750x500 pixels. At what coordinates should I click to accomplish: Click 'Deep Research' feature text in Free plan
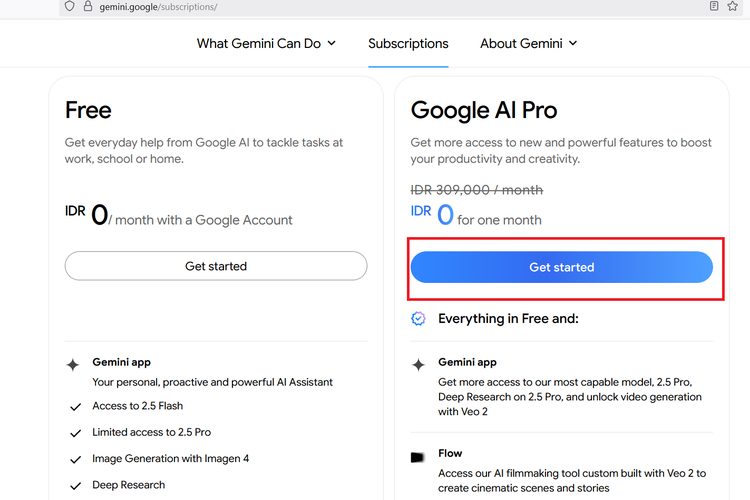pyautogui.click(x=129, y=485)
